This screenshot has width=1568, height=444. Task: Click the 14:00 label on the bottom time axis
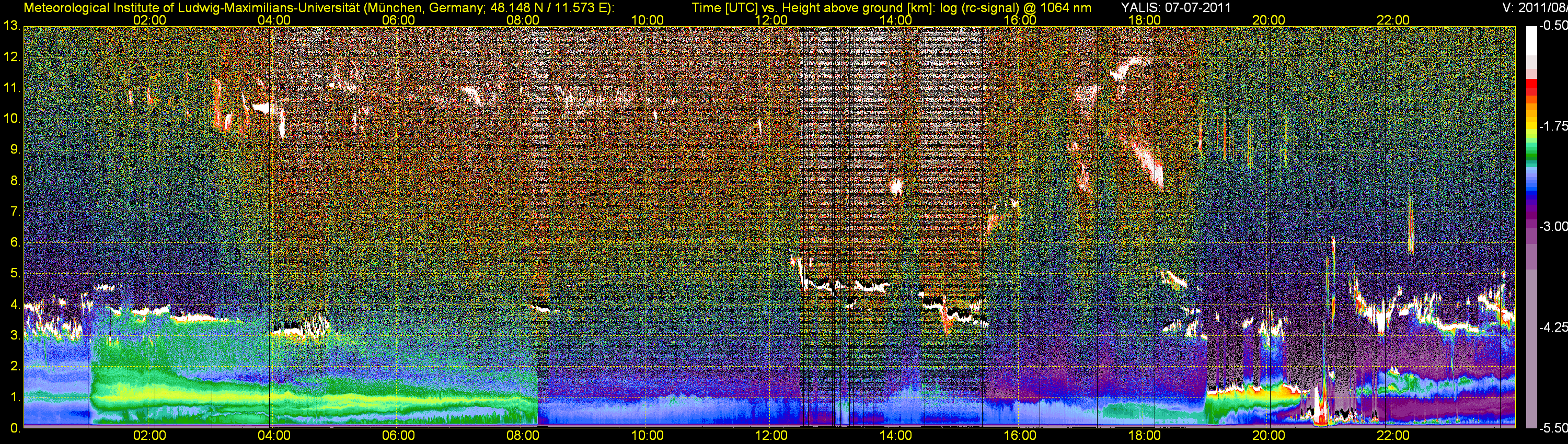(x=895, y=436)
